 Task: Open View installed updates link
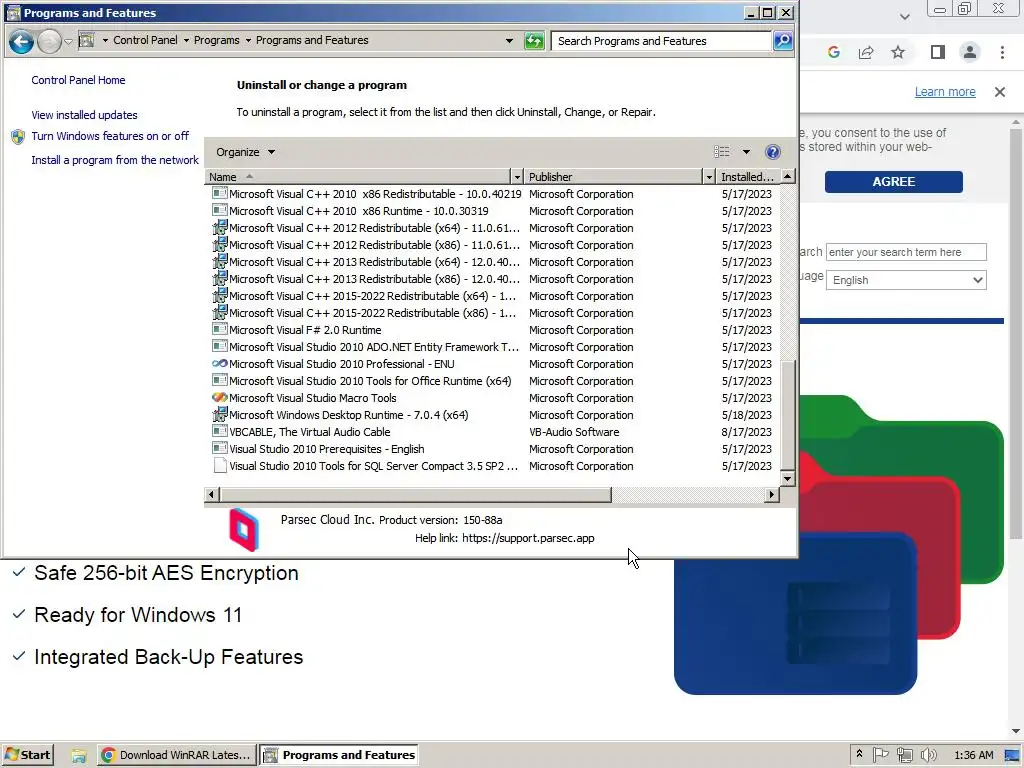(84, 115)
